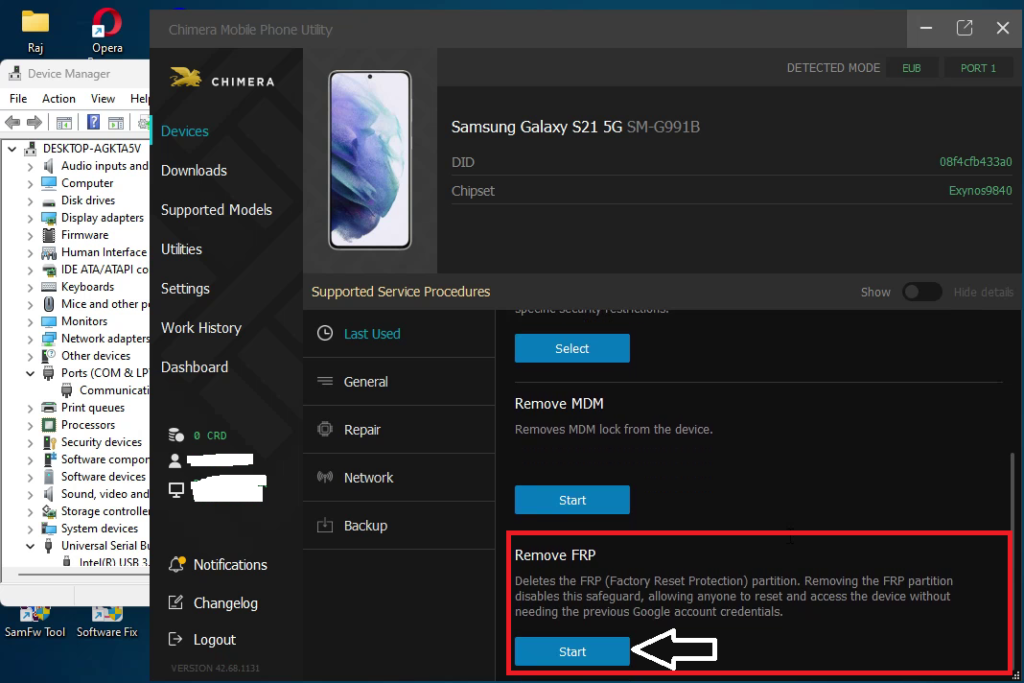Click the Logout arrow icon
Screen dimensions: 1024x683
[x=176, y=639]
